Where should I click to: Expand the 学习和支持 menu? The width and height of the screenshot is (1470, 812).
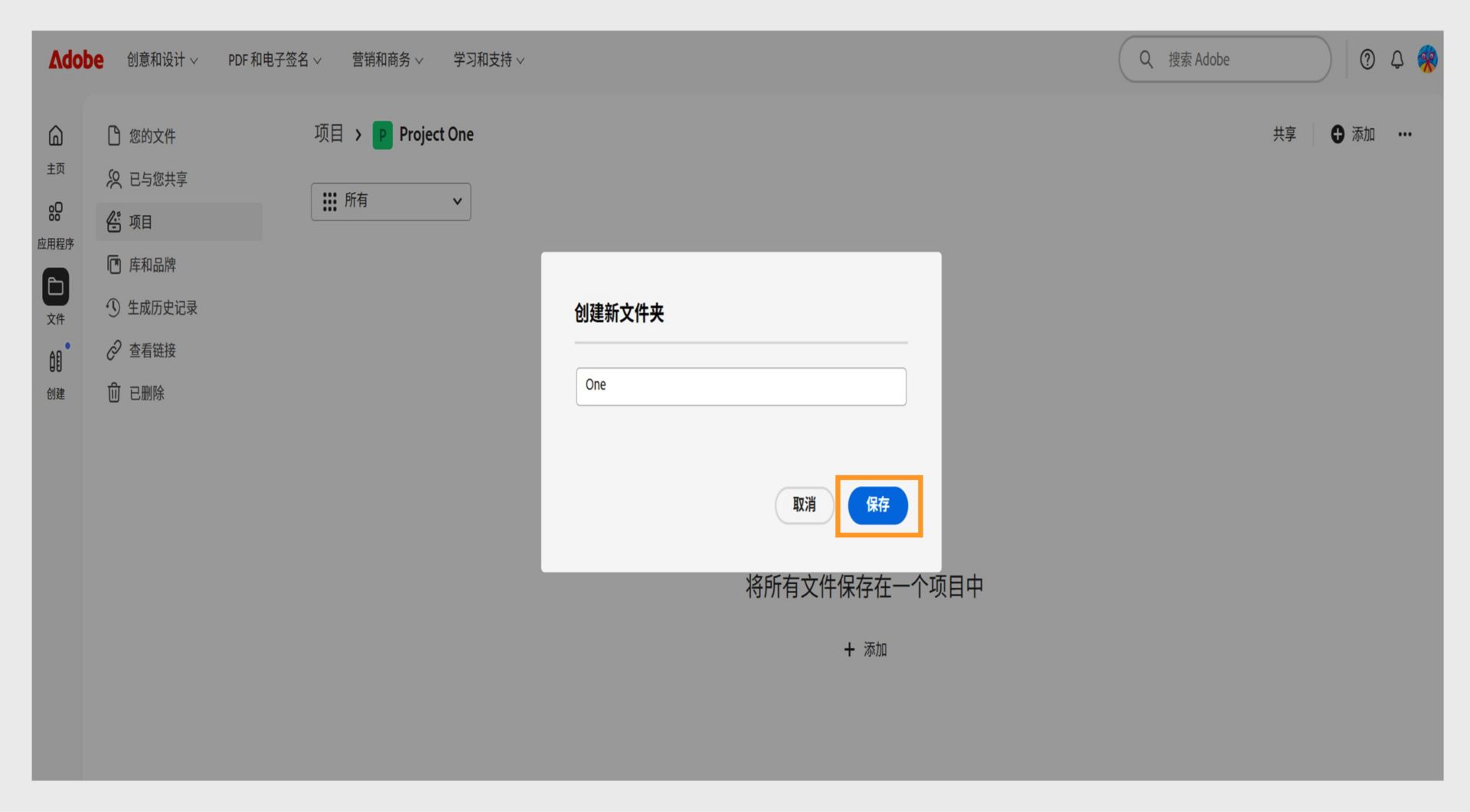[488, 60]
